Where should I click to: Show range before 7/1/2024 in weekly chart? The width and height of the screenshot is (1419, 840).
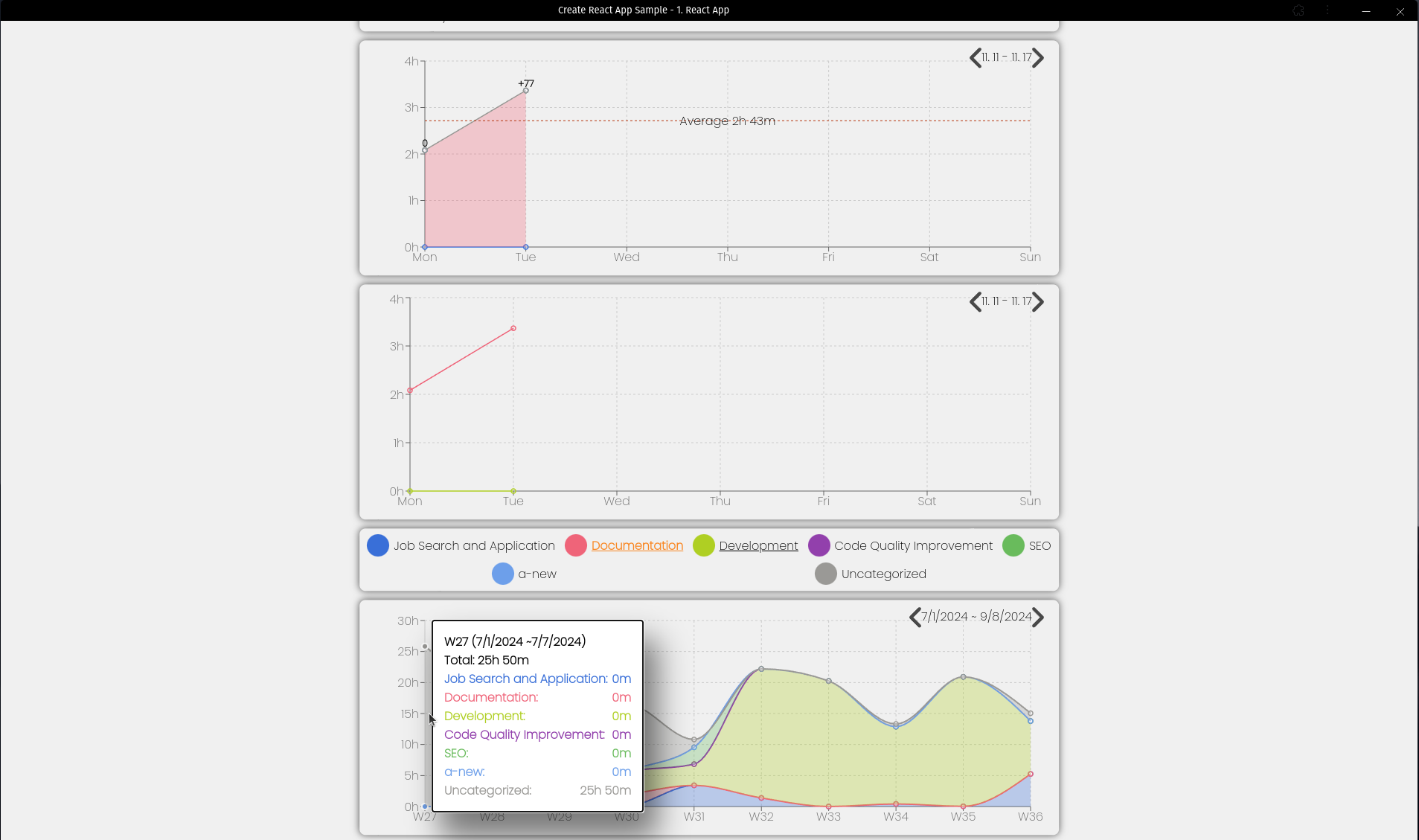[x=914, y=618]
